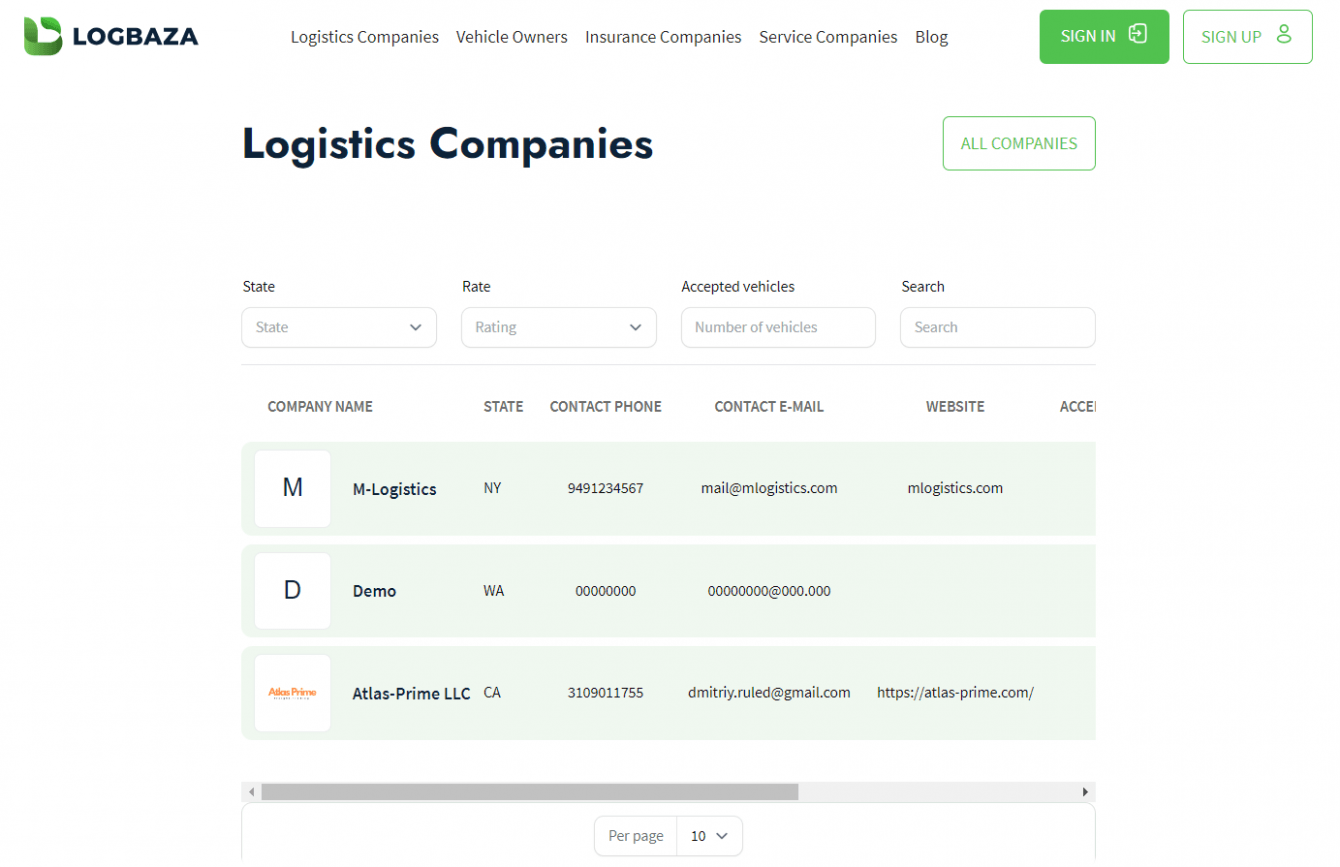This screenshot has width=1340, height=867.
Task: Click the Atlas-Prime logo thumbnail
Action: [292, 693]
